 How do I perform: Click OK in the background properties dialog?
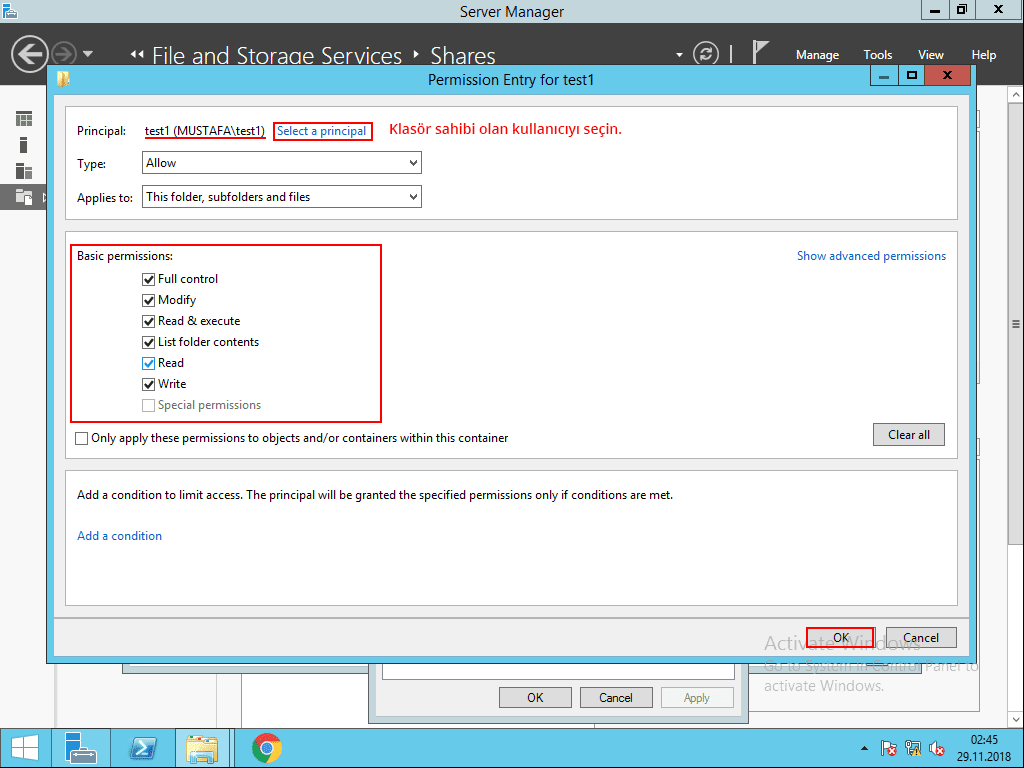[x=535, y=697]
